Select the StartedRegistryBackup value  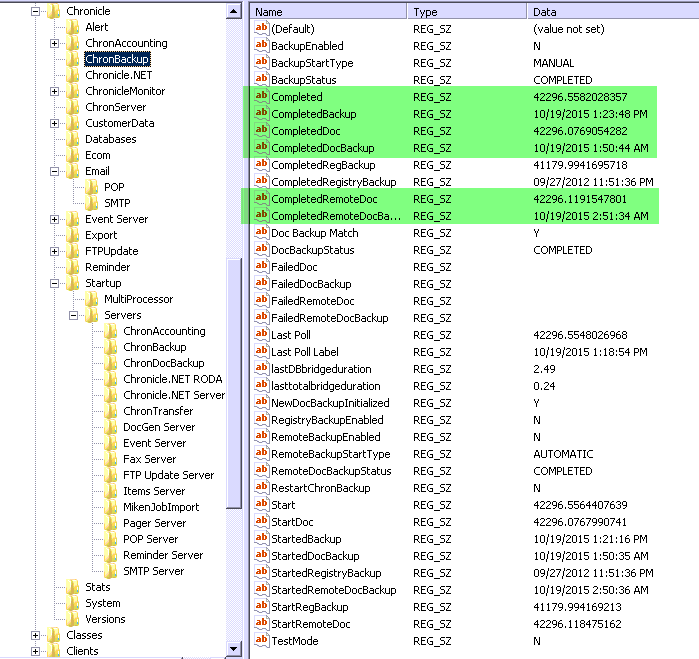click(326, 573)
